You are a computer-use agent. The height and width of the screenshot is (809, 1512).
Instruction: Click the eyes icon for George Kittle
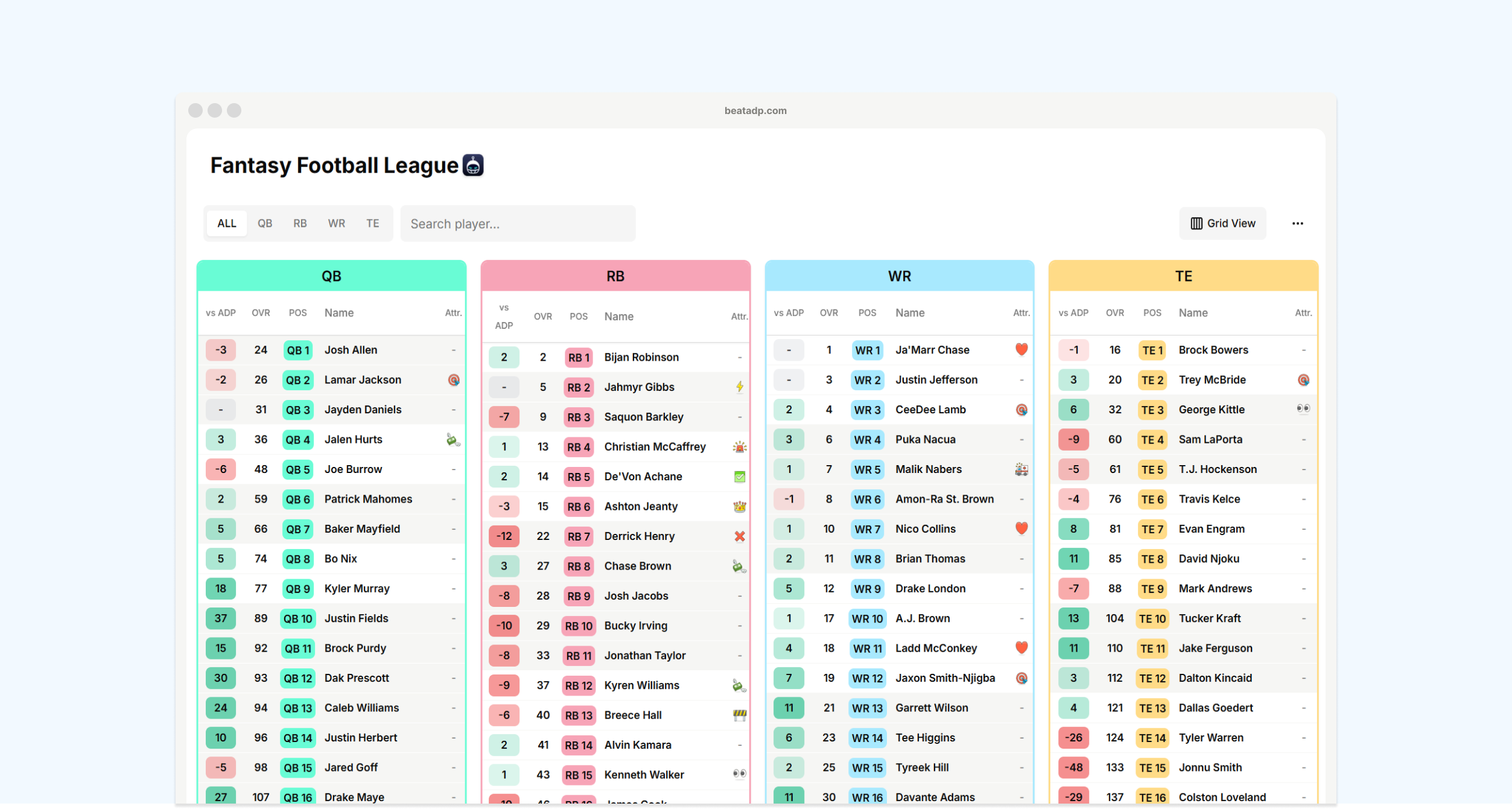[x=1303, y=409]
